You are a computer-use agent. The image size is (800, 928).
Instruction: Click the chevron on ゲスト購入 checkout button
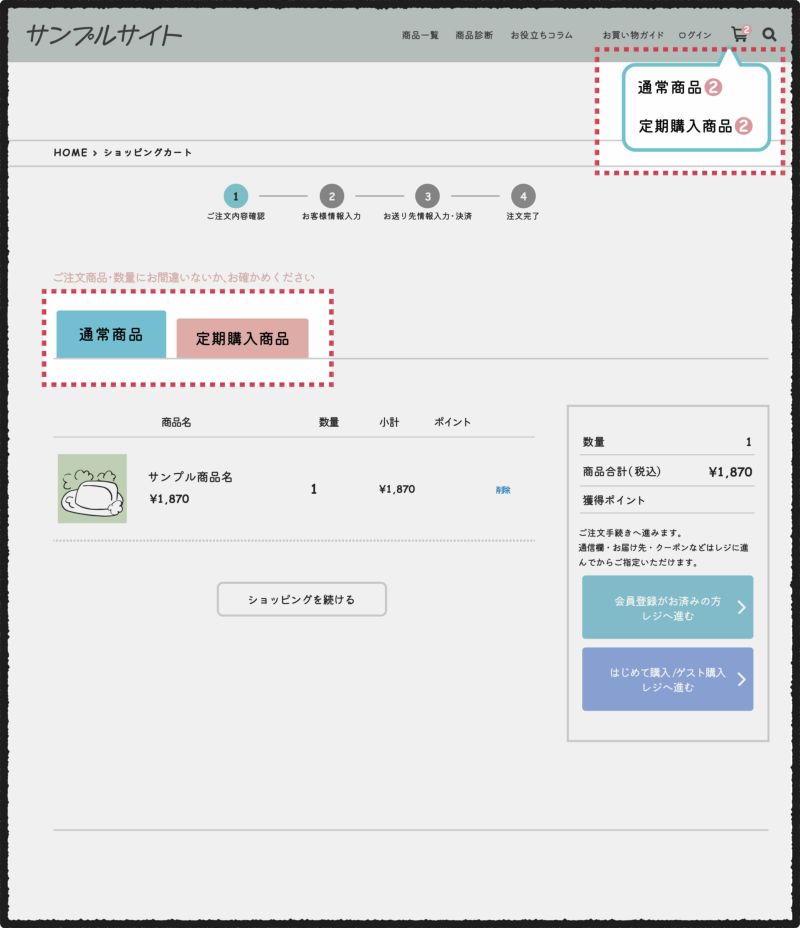point(741,680)
